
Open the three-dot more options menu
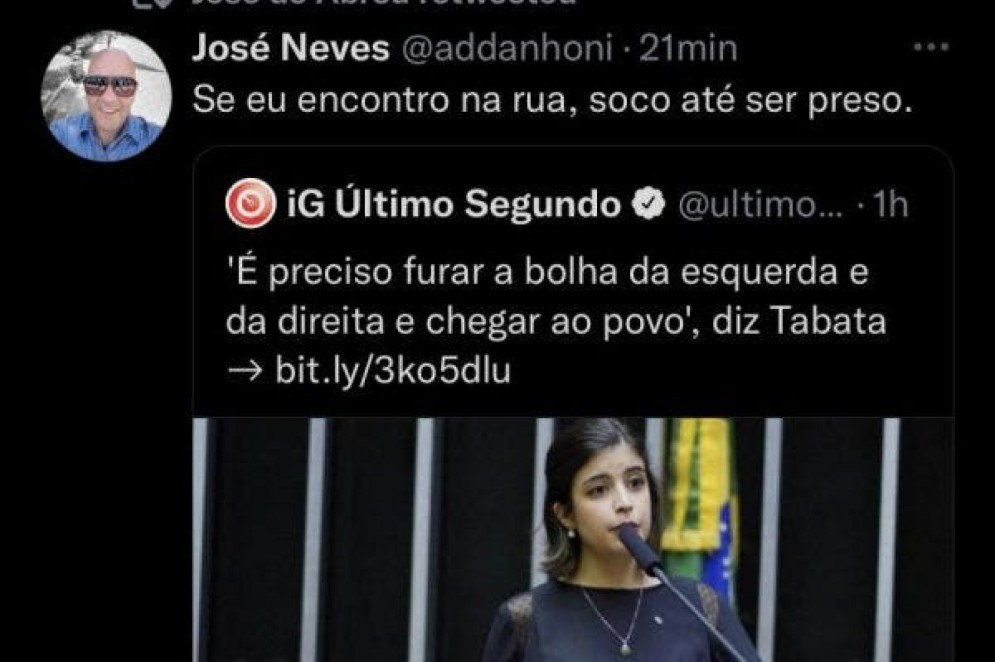pos(931,47)
